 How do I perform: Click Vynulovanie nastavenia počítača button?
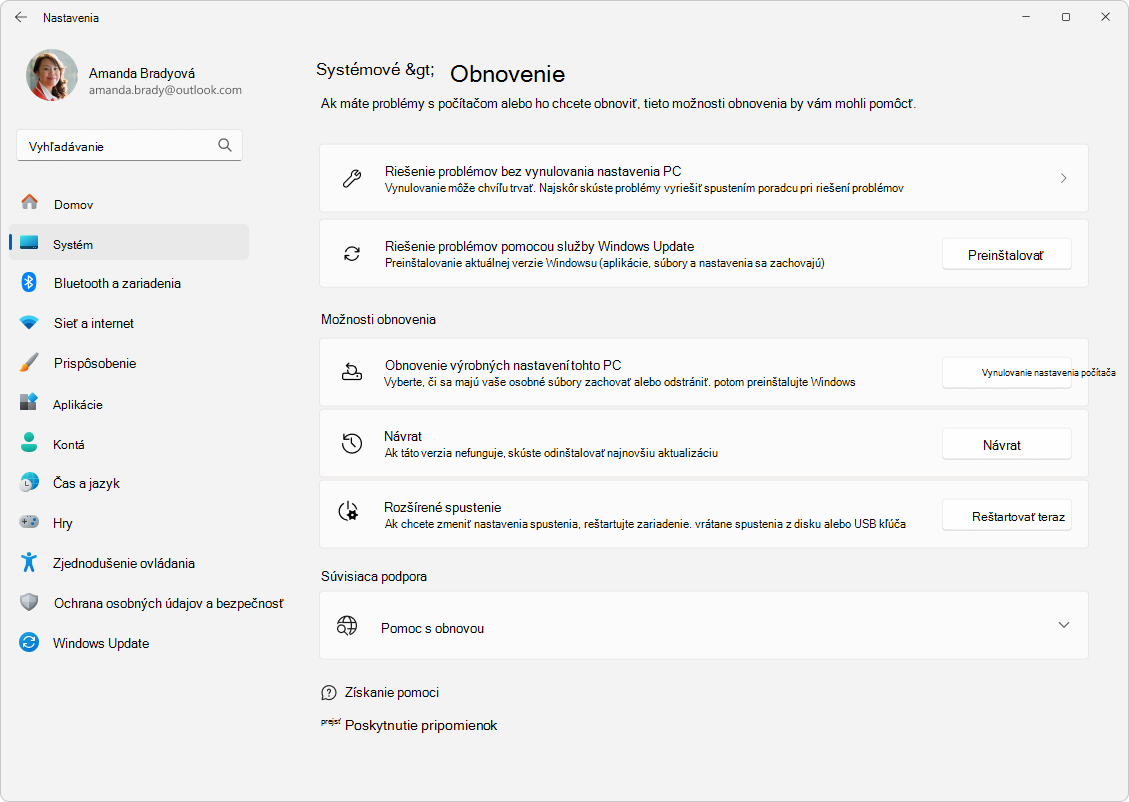tap(1007, 373)
